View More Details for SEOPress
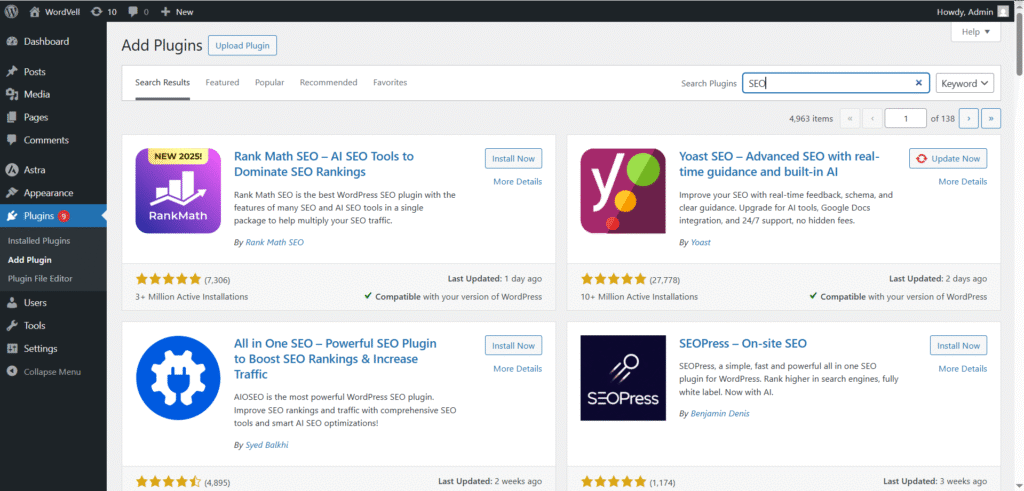Screen dimensions: 1024x491 (x=963, y=369)
